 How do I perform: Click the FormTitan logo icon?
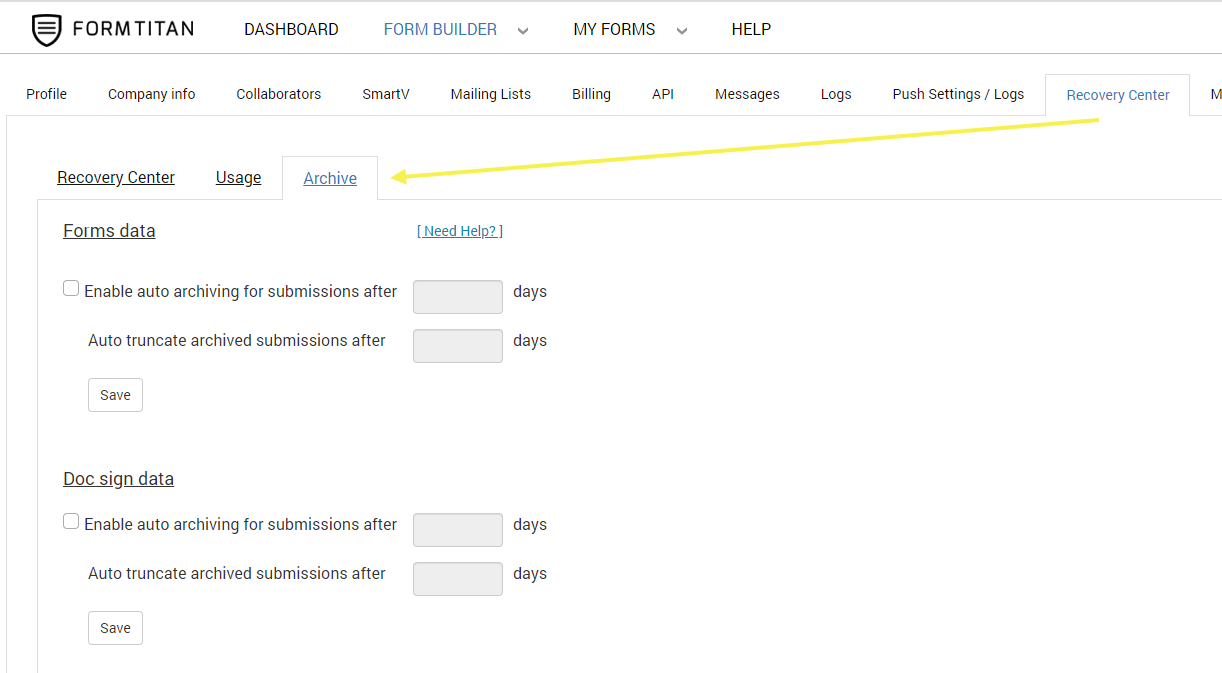46,30
